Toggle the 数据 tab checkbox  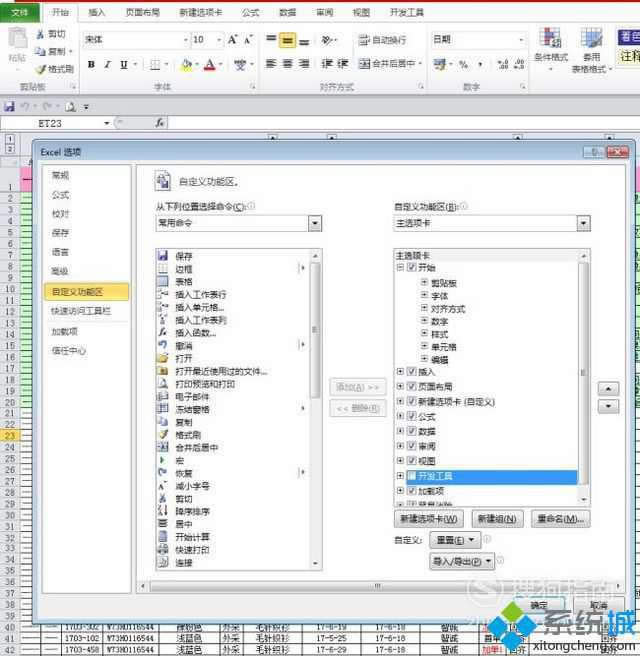click(x=412, y=431)
